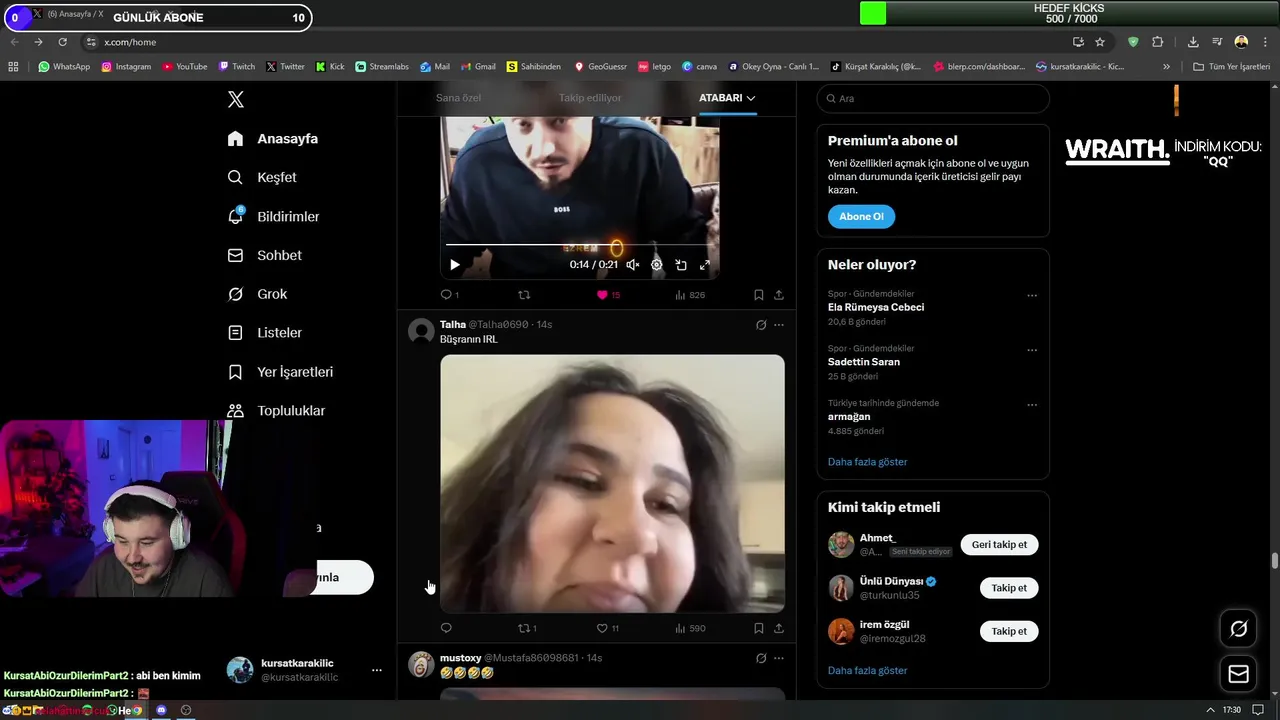
Task: View 826 views analytics icon
Action: [x=690, y=295]
